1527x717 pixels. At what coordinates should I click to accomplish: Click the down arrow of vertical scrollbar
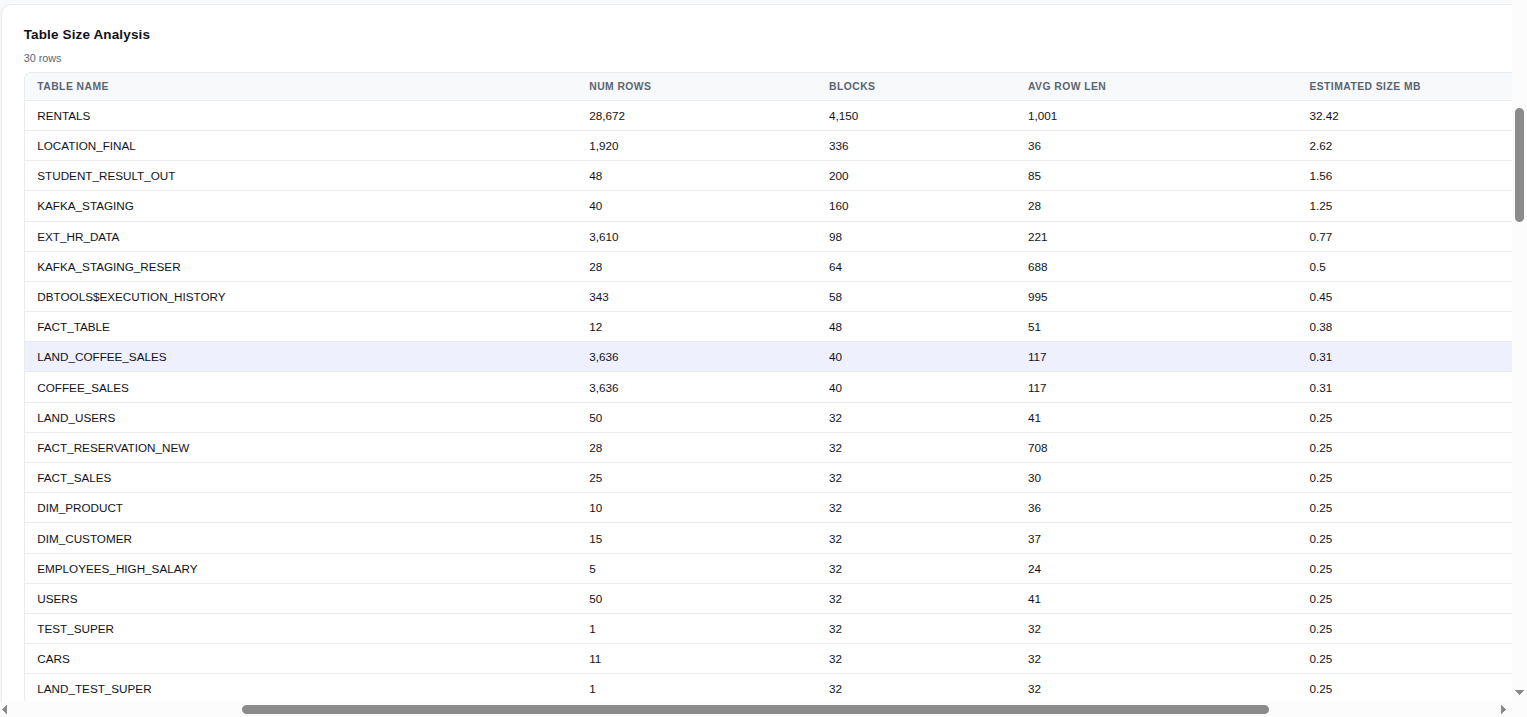tap(1519, 691)
